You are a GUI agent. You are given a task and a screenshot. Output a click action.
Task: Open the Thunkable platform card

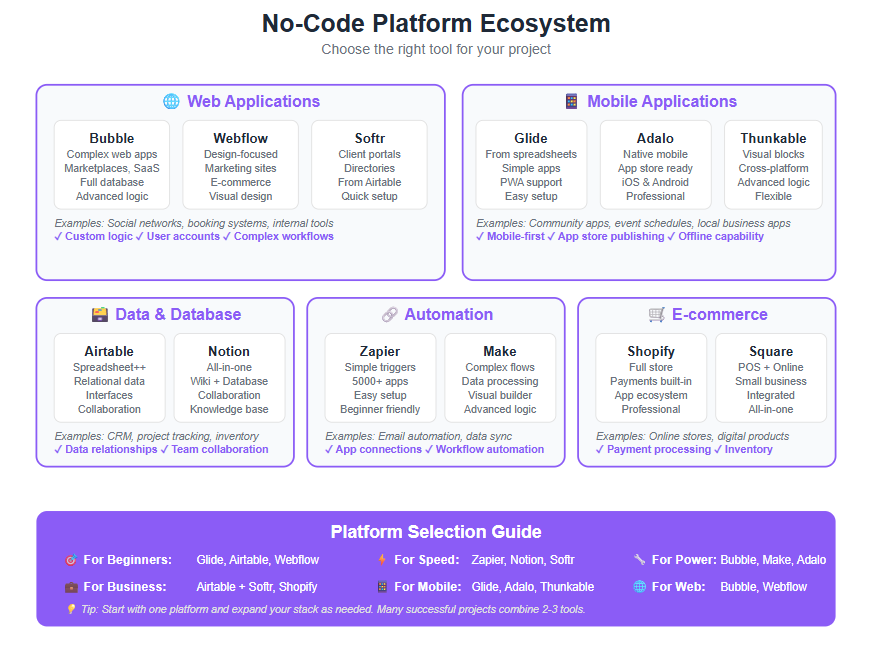point(773,165)
